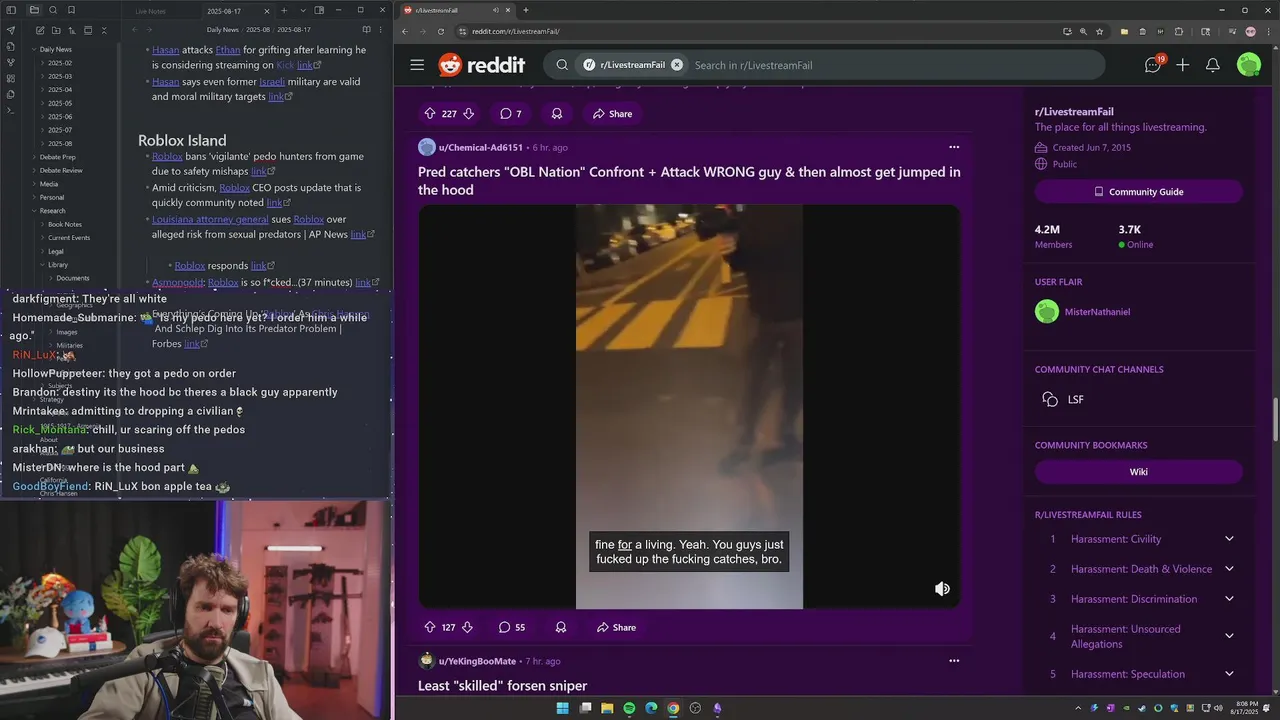1280x720 pixels.
Task: Remove the r/LivestreamFail search filter
Action: click(677, 65)
